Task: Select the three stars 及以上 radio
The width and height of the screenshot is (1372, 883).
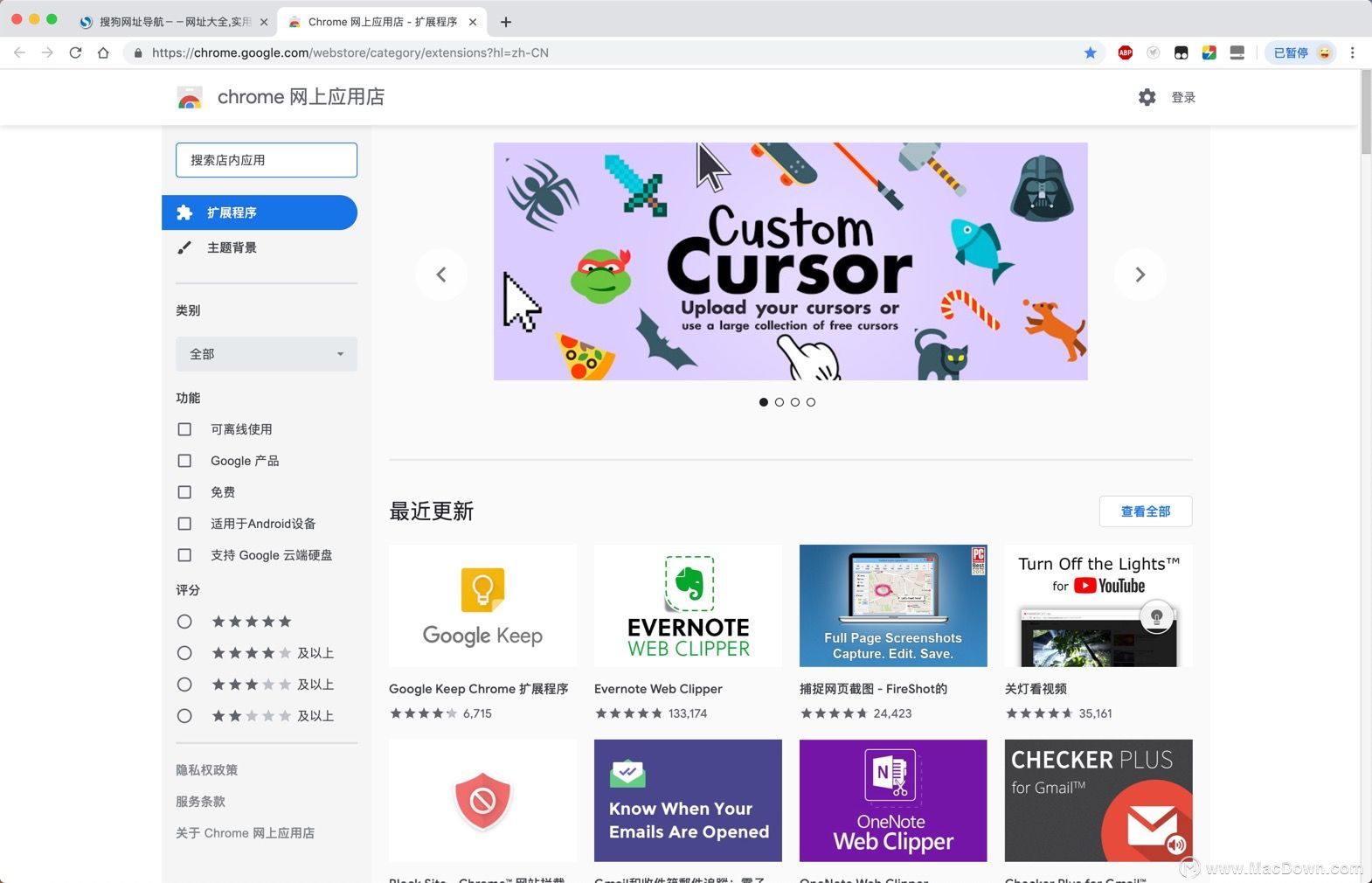Action: pyautogui.click(x=184, y=685)
